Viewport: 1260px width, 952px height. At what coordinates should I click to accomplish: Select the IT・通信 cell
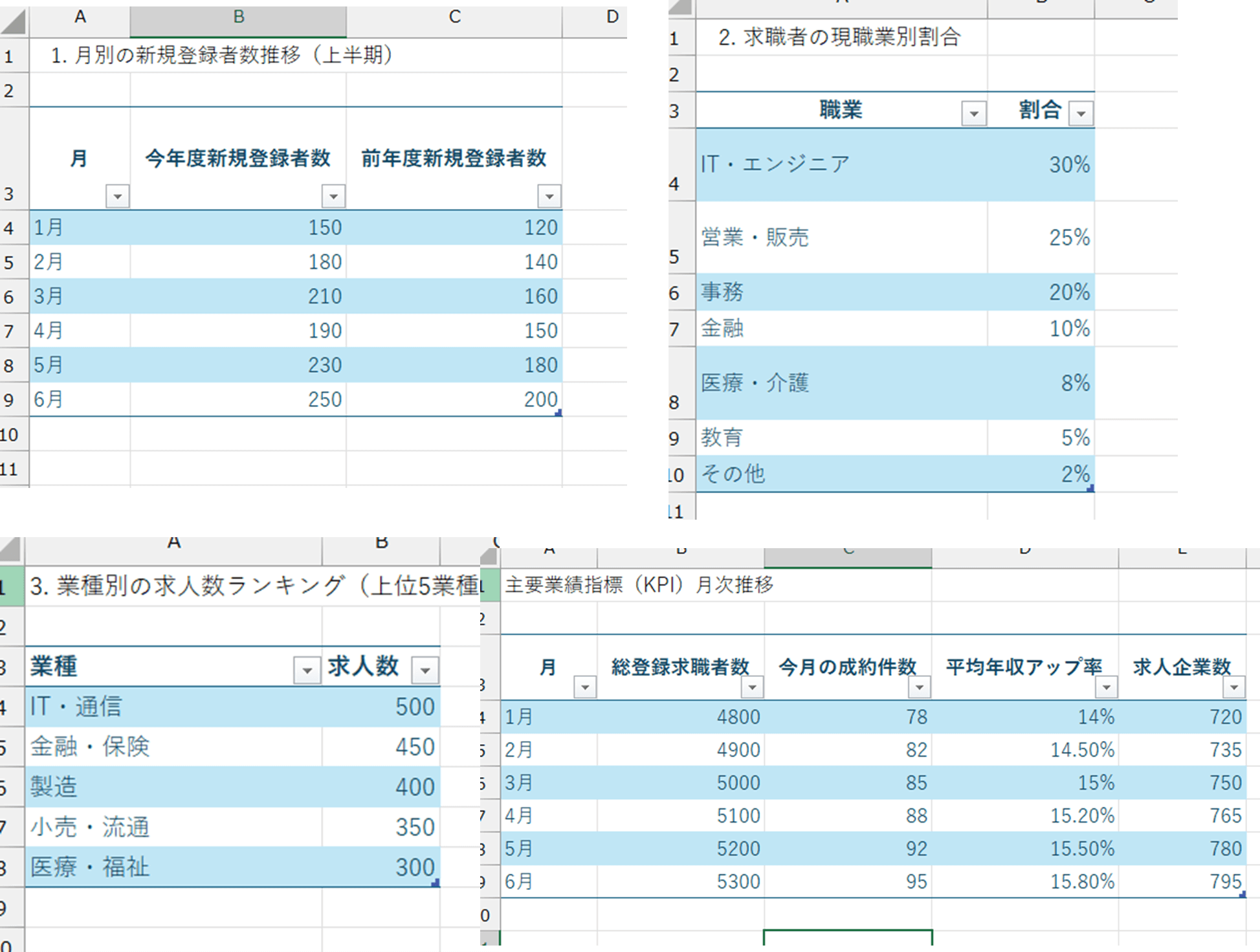(x=173, y=706)
